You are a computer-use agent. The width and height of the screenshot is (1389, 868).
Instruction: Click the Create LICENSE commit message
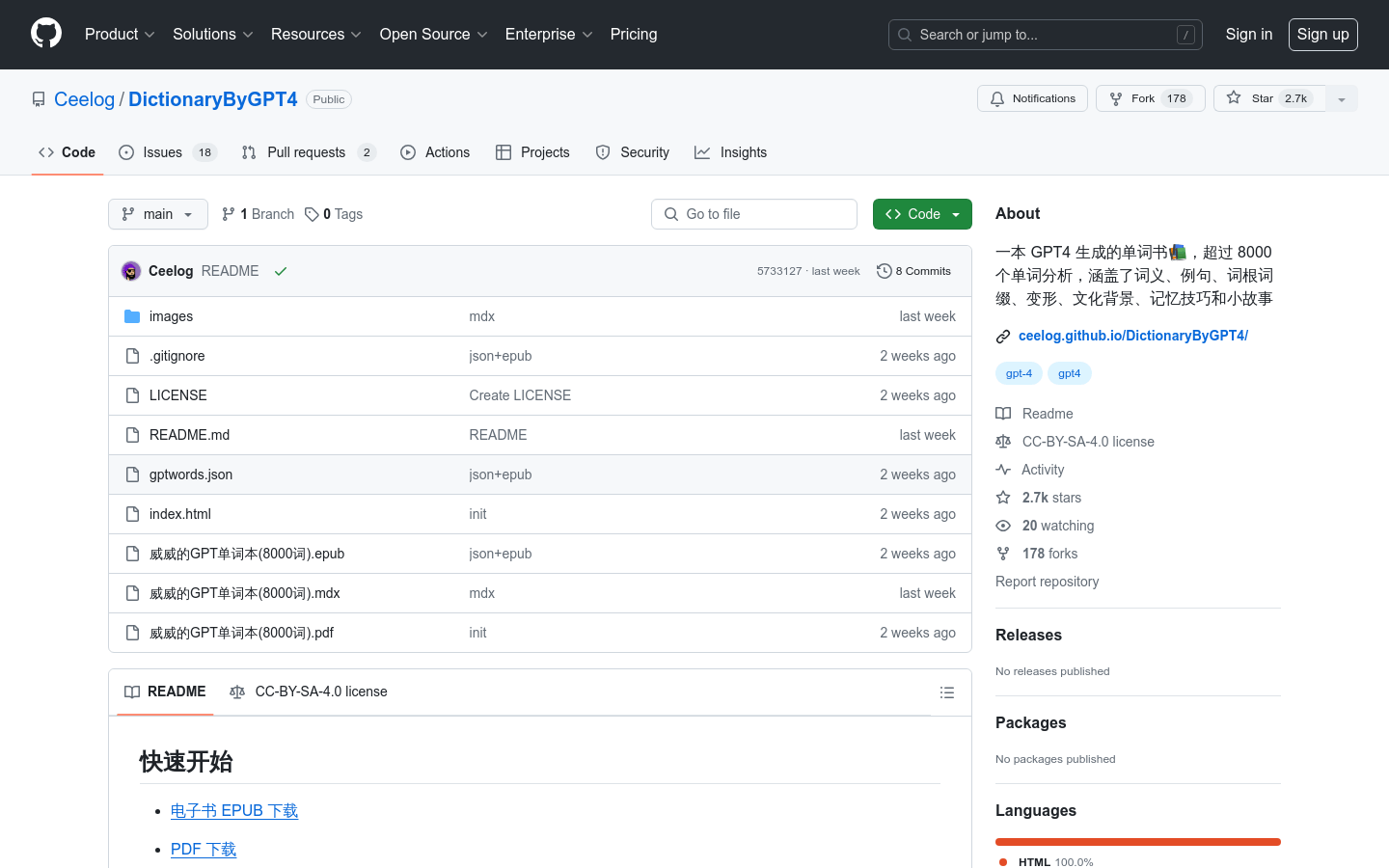coord(520,395)
